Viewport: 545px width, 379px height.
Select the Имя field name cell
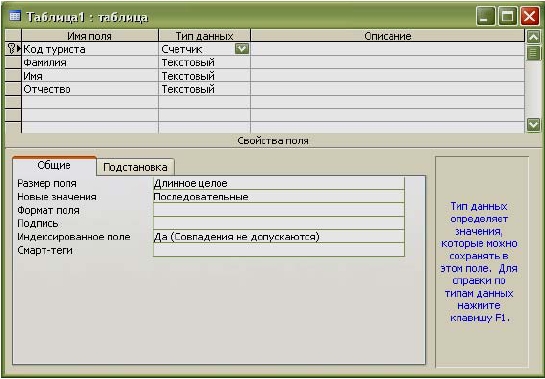pos(90,76)
